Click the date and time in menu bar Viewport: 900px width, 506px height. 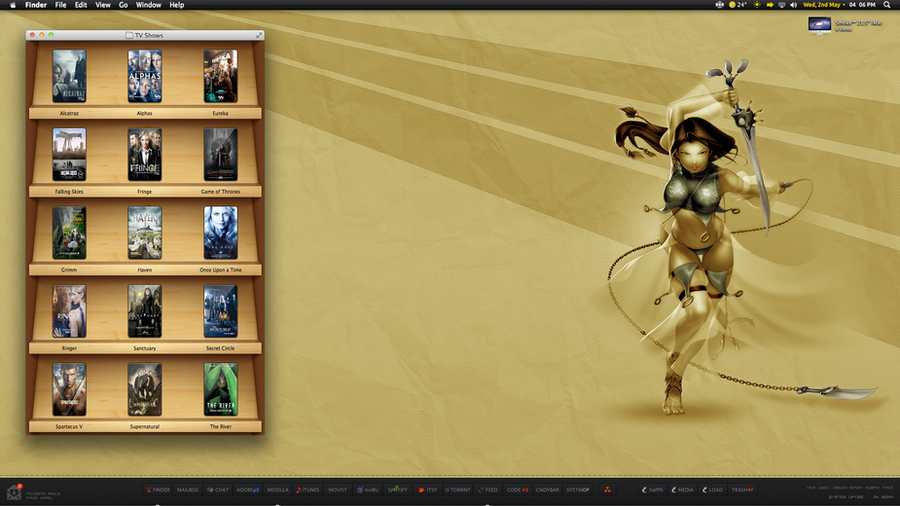pyautogui.click(x=839, y=5)
